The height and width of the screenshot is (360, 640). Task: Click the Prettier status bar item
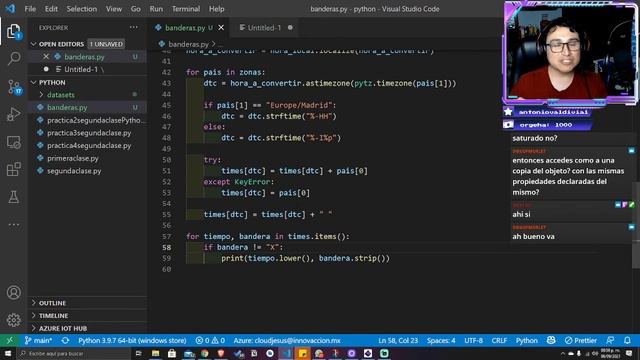coord(581,340)
